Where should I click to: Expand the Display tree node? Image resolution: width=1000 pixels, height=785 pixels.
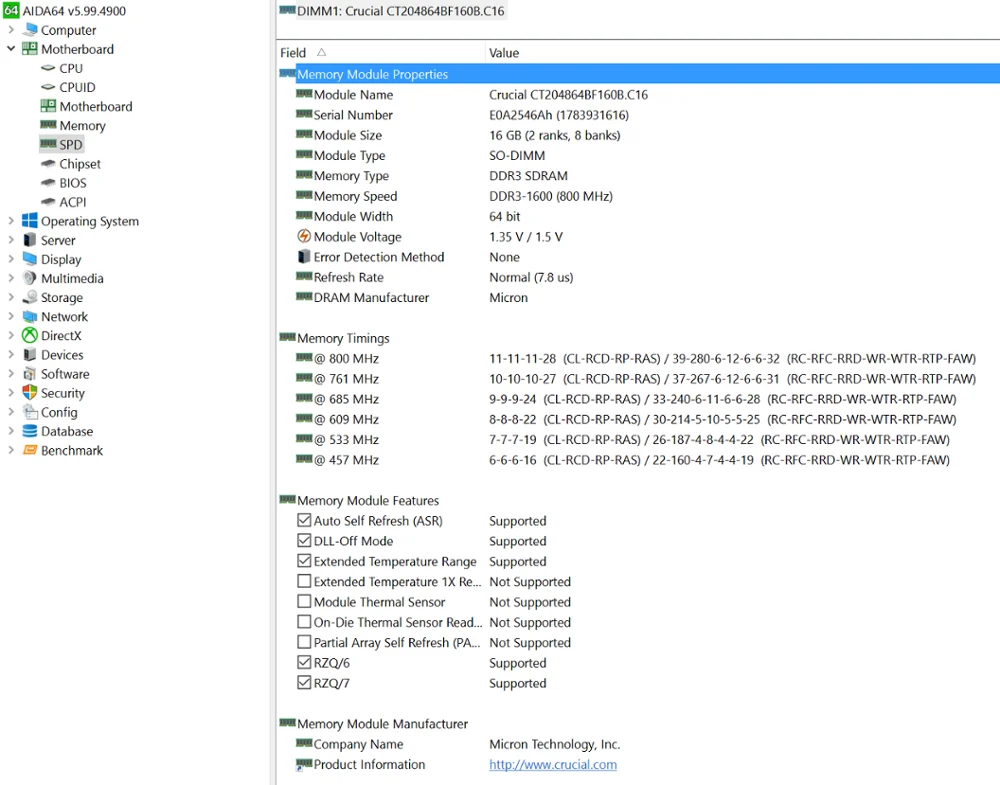11,259
